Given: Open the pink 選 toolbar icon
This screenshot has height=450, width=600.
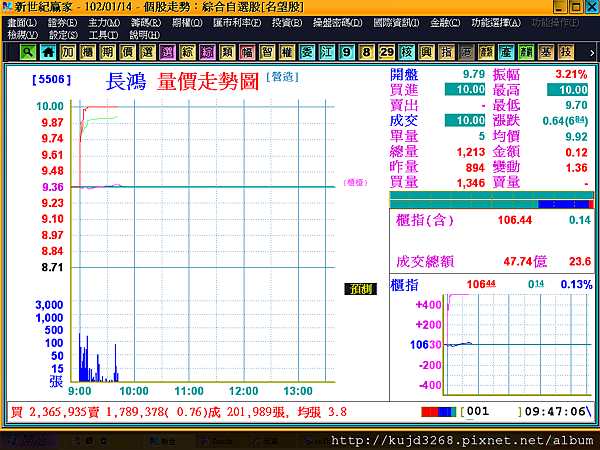Looking at the screenshot, I should click(167, 52).
